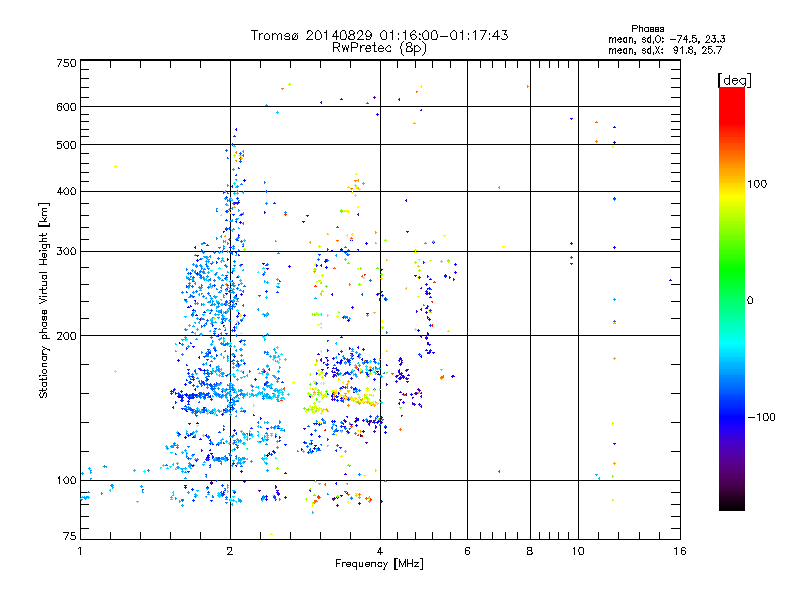Click the '-100' colorbar tick label
Screen dimensions: 800x600
pos(761,417)
